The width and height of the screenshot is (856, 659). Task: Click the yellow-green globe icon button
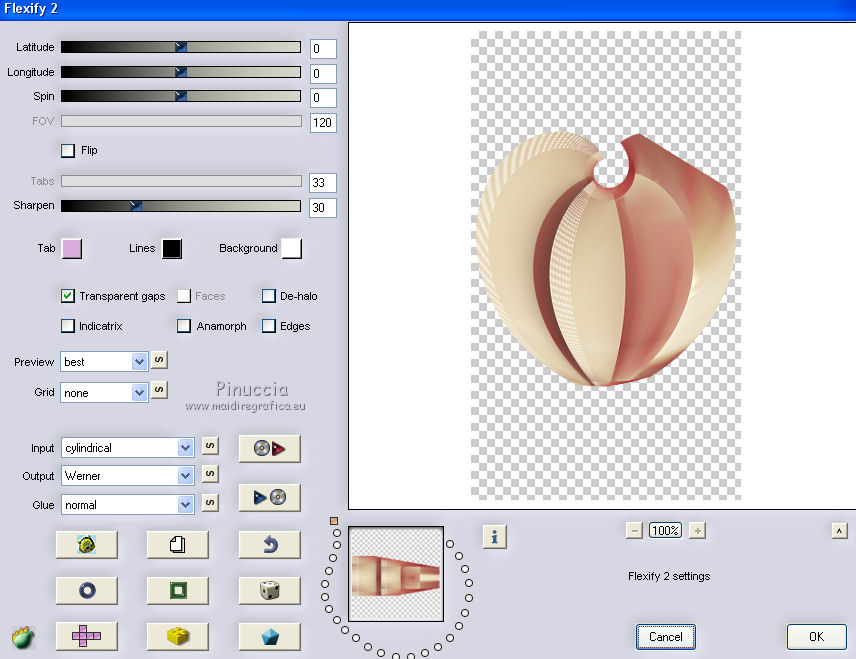(87, 544)
